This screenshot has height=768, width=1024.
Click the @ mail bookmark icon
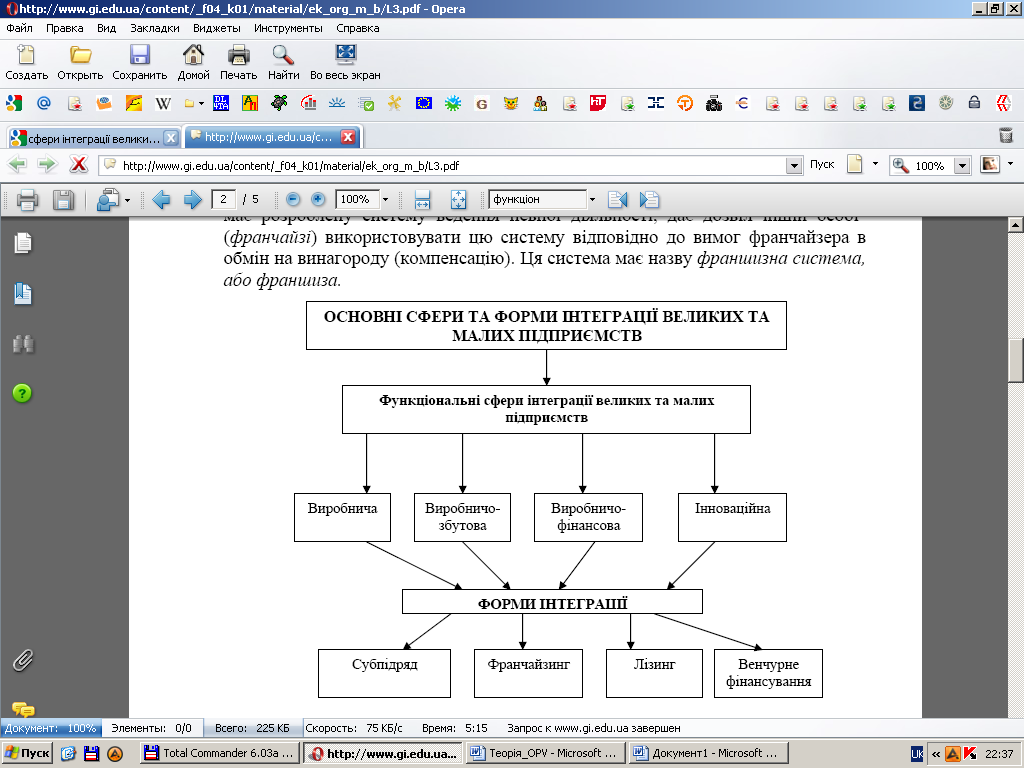(44, 103)
